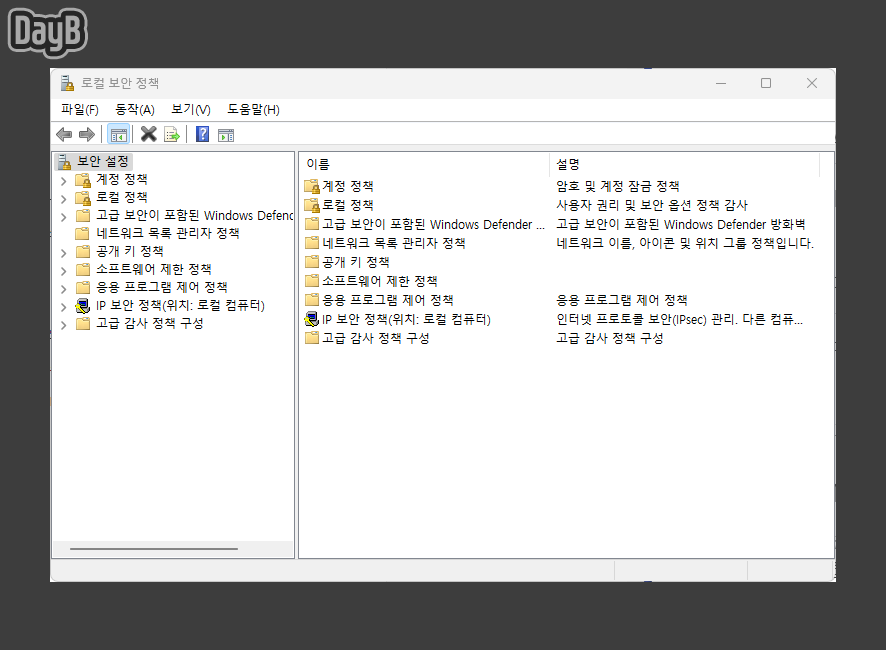Select 응용 프로그램 제어 정책 name in list
This screenshot has width=886, height=650.
point(388,300)
